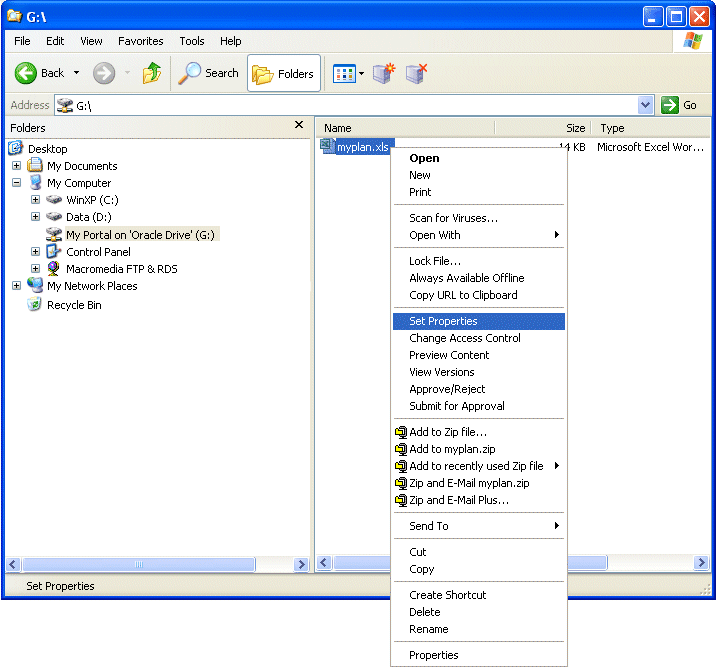Expand the My Documents node
The width and height of the screenshot is (716, 667).
pyautogui.click(x=16, y=165)
